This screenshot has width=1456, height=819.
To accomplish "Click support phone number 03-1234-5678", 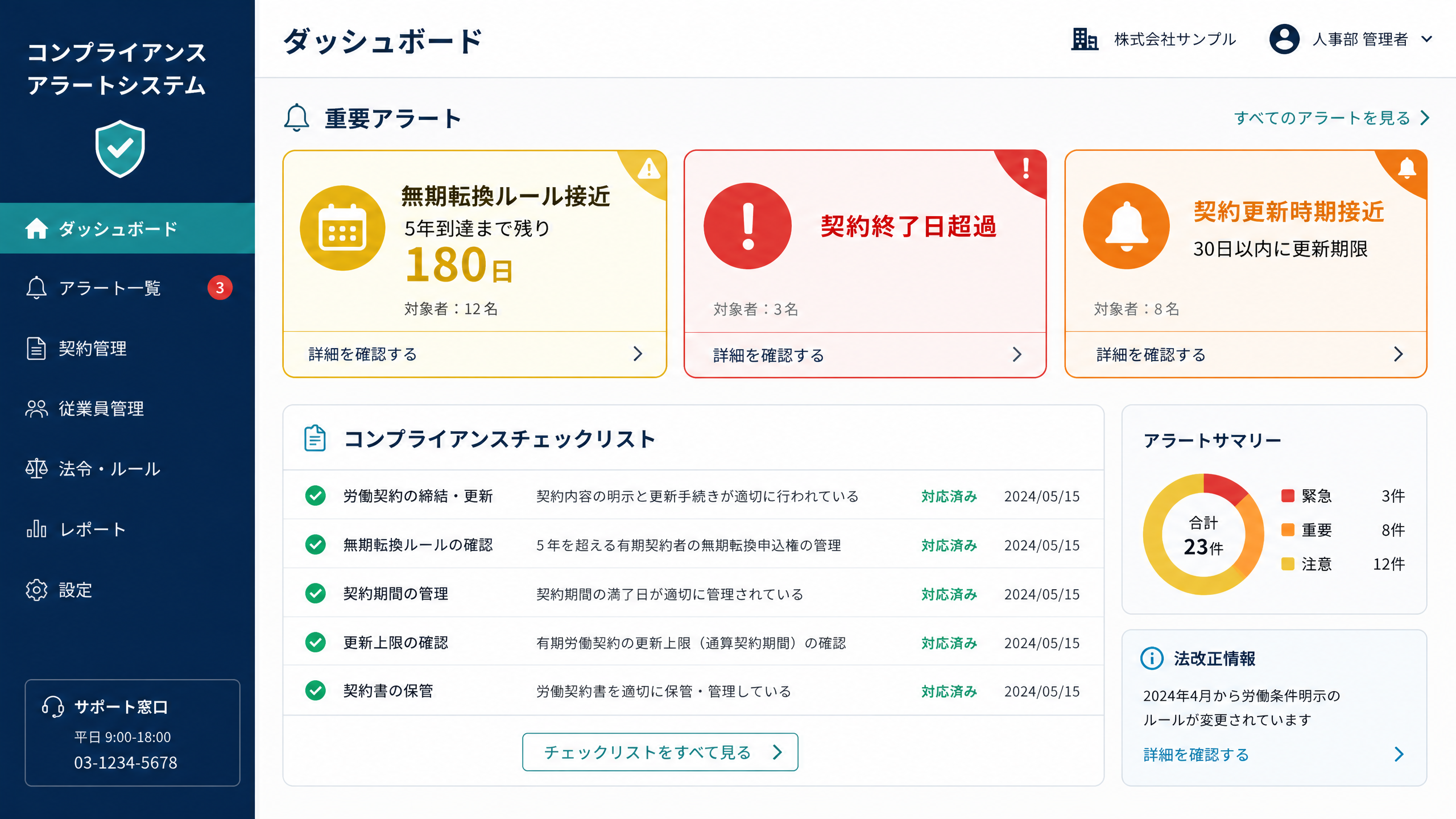I will coord(126,763).
